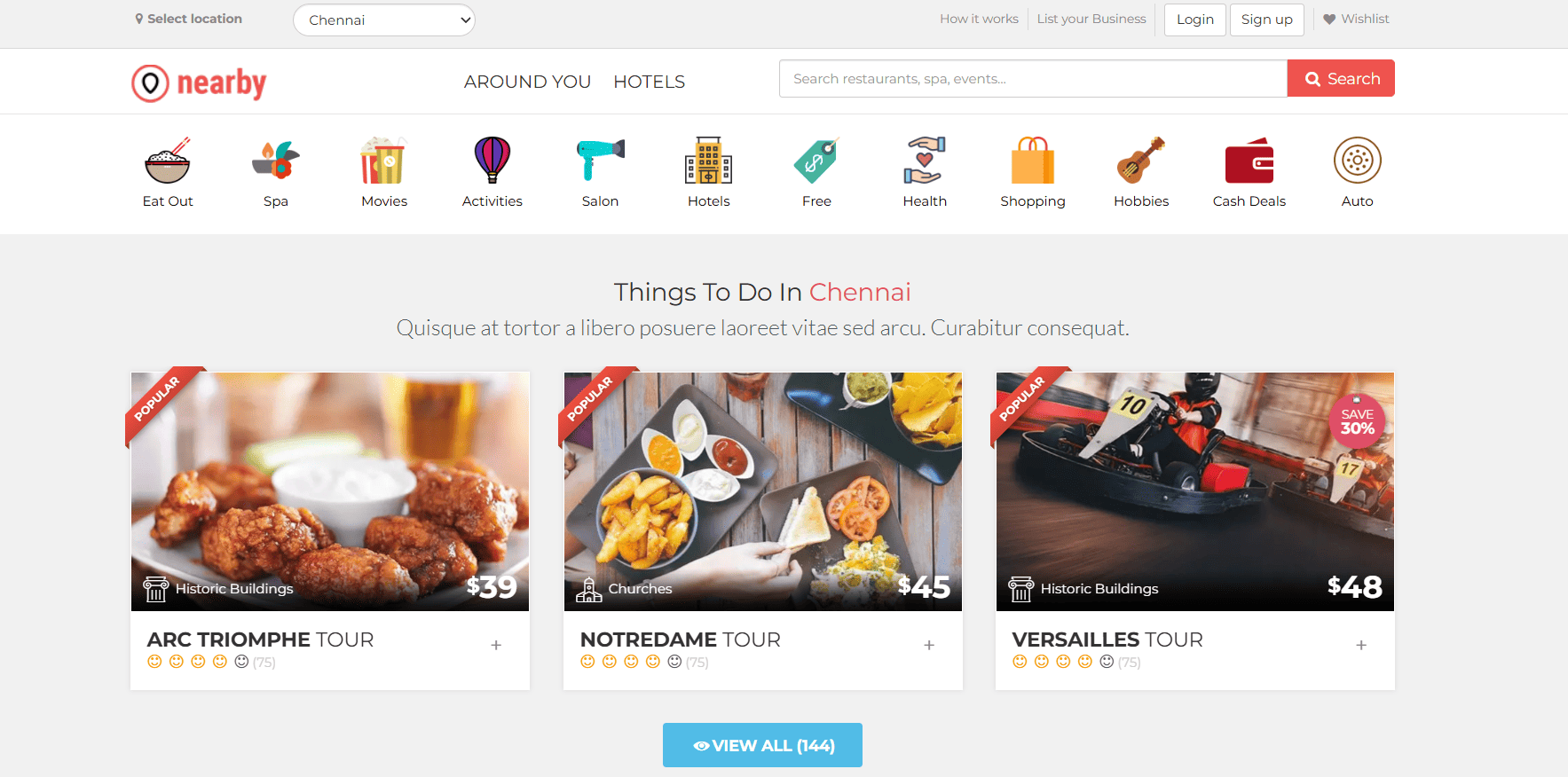Click the VIEW ALL (144) button
1568x777 pixels.
coord(762,745)
